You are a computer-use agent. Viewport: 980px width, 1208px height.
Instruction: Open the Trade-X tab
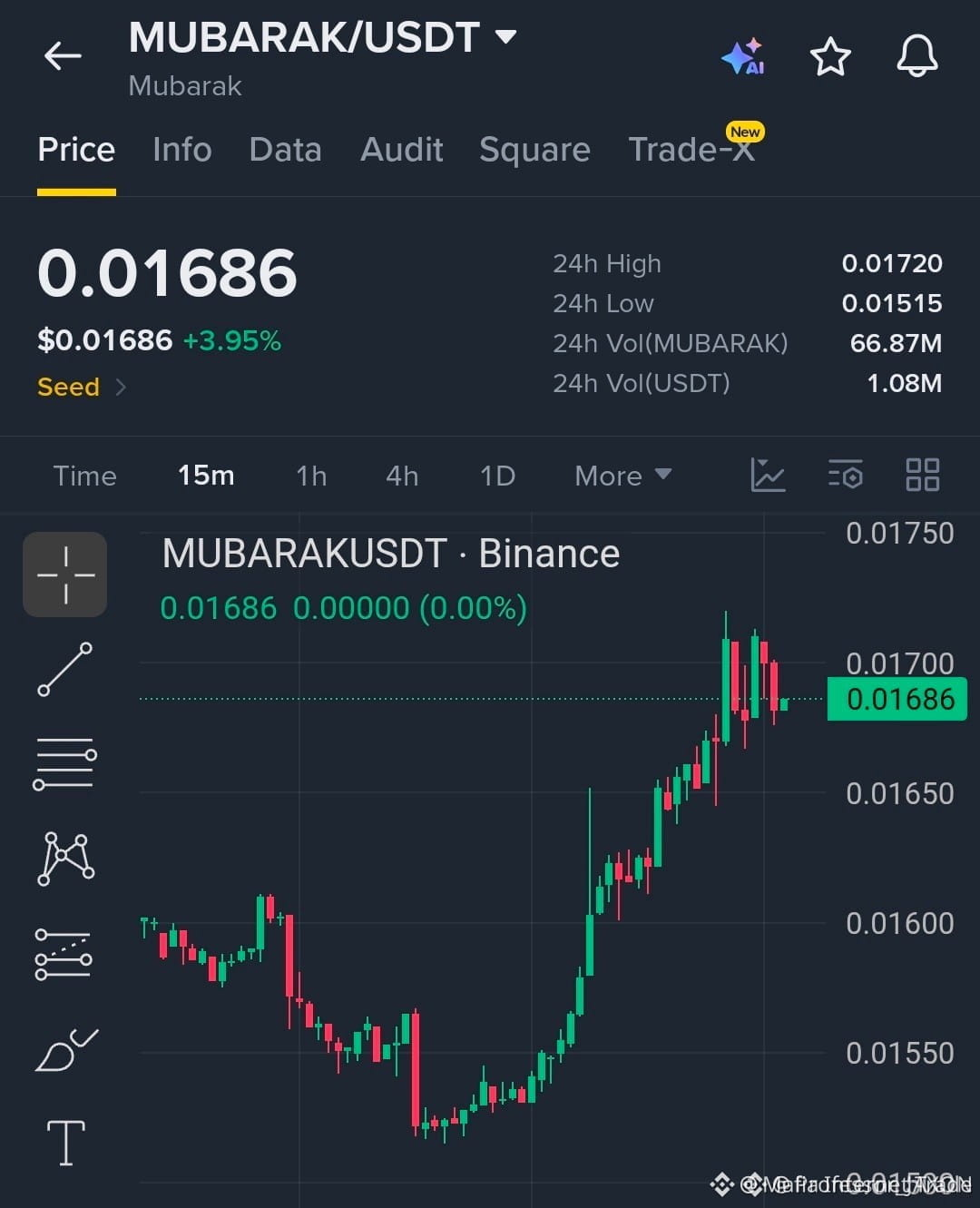point(691,149)
